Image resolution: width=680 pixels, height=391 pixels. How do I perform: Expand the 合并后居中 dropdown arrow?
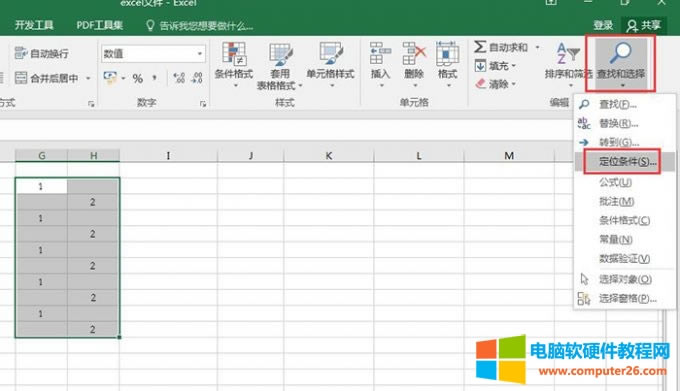click(x=88, y=78)
